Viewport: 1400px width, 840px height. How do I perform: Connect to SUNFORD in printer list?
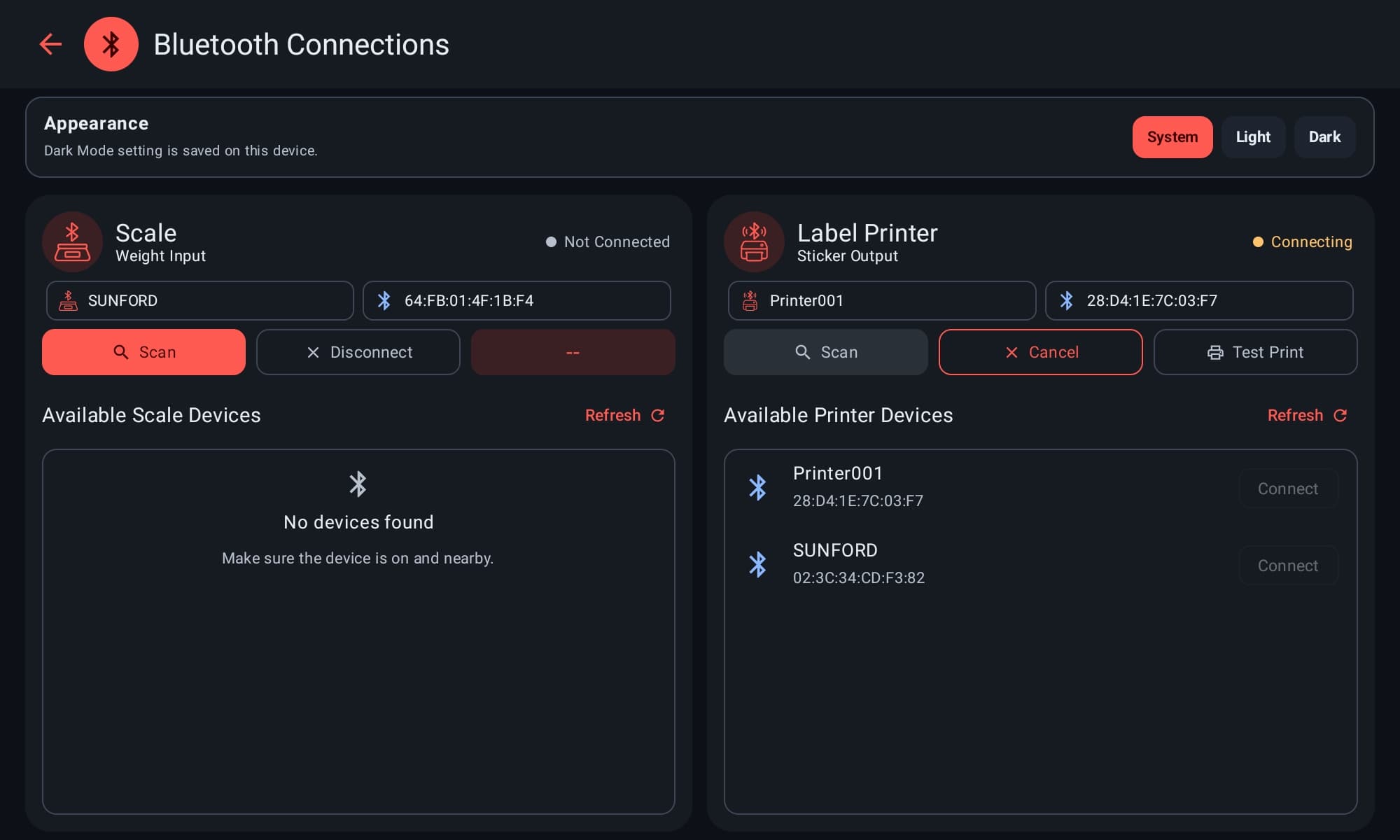click(1288, 566)
